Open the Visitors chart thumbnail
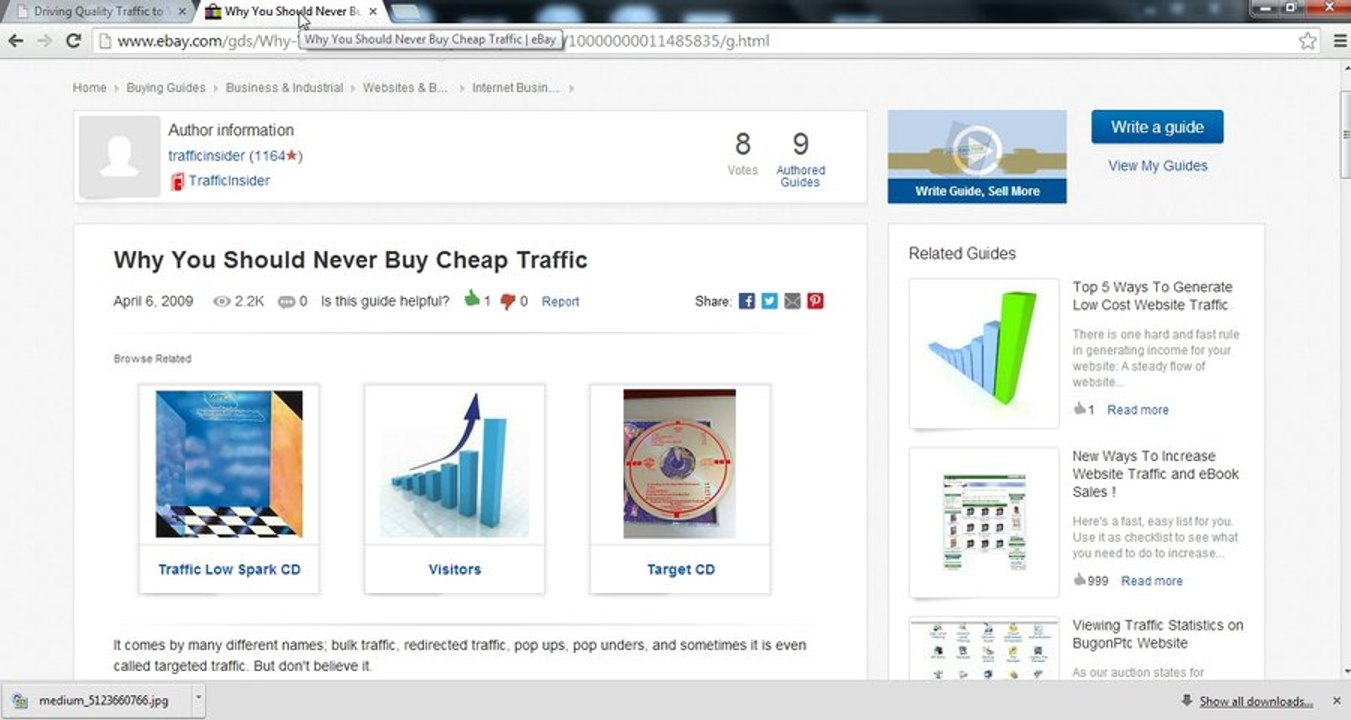The width and height of the screenshot is (1351, 720). click(x=455, y=464)
